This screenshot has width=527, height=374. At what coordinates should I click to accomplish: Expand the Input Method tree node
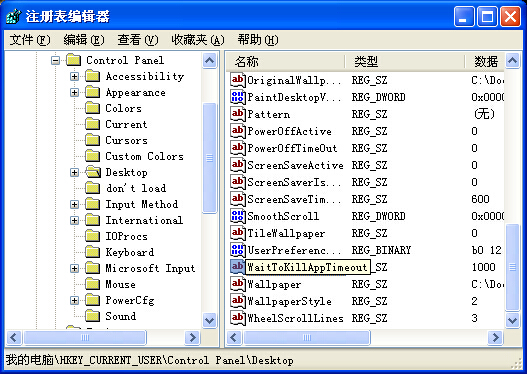75,204
